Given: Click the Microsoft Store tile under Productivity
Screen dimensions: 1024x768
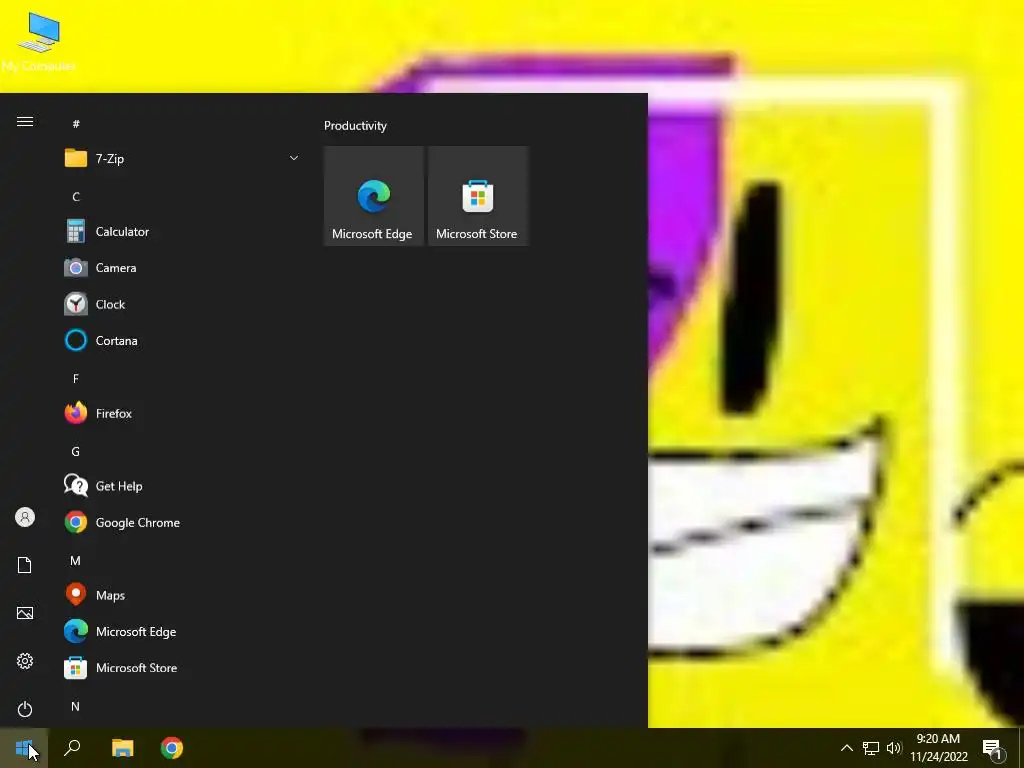Looking at the screenshot, I should pyautogui.click(x=478, y=196).
